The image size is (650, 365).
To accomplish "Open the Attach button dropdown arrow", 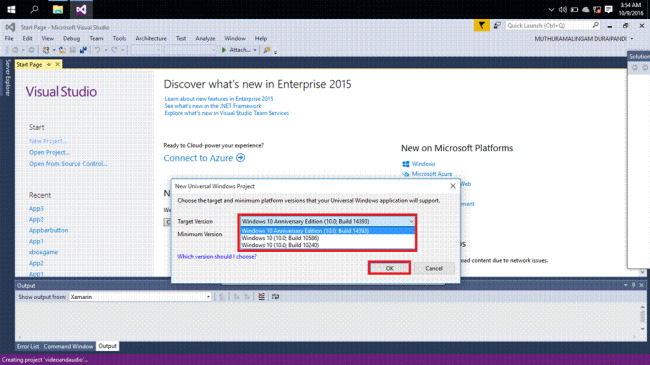I will click(x=255, y=50).
